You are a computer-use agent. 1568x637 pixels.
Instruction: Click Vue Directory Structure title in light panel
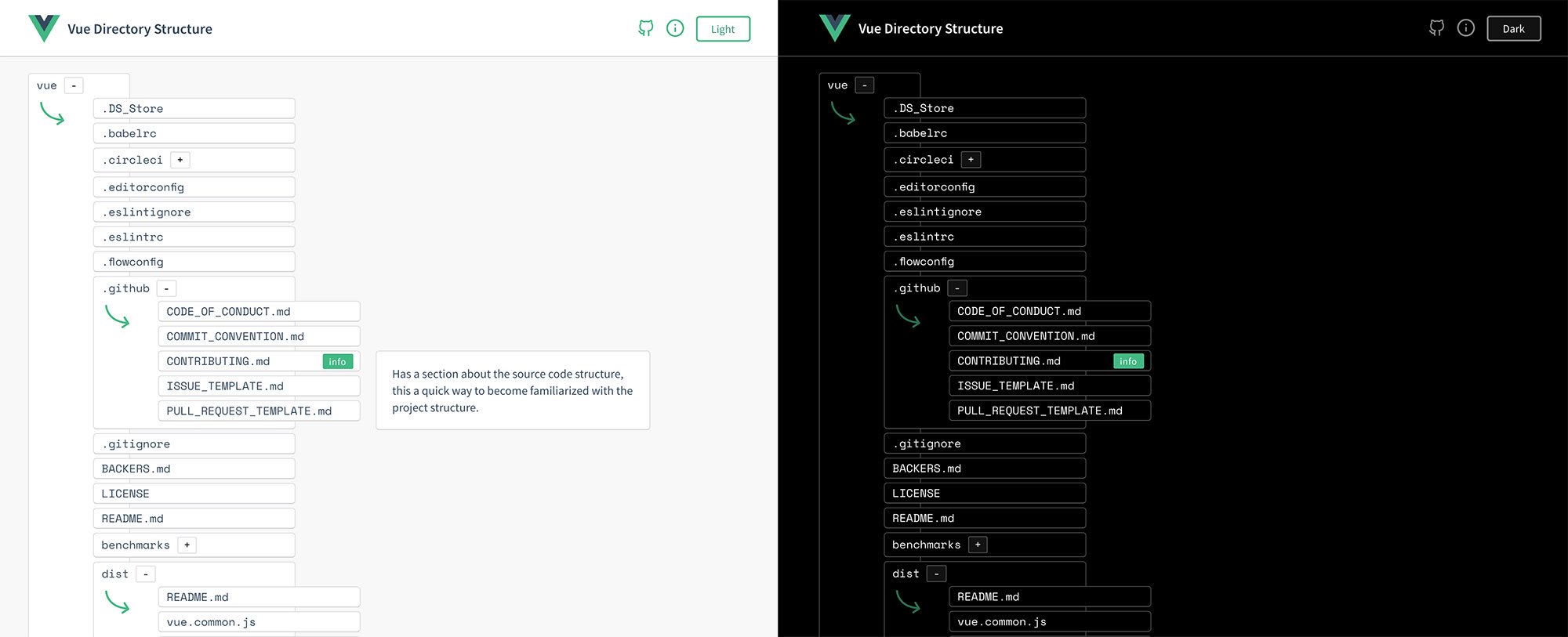pyautogui.click(x=140, y=29)
